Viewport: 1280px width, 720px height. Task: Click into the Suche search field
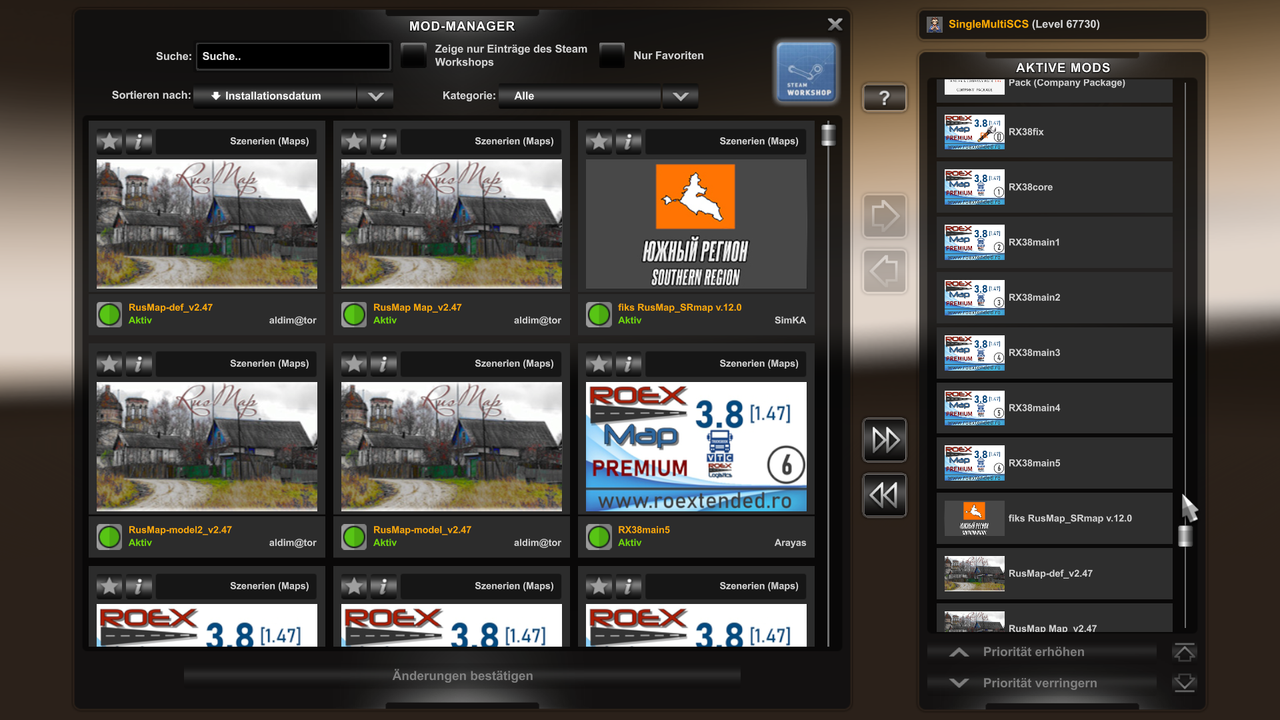[x=293, y=57]
